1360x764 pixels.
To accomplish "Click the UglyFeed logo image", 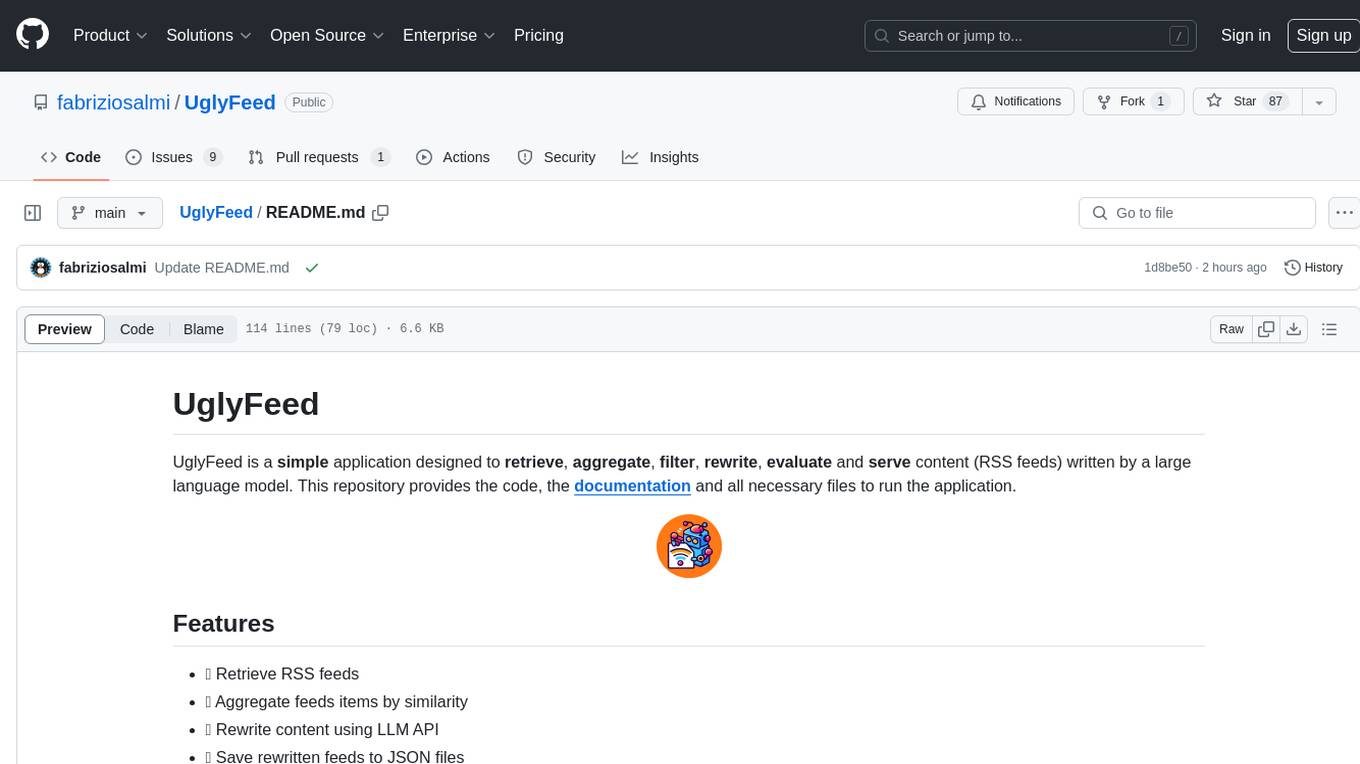I will click(689, 546).
